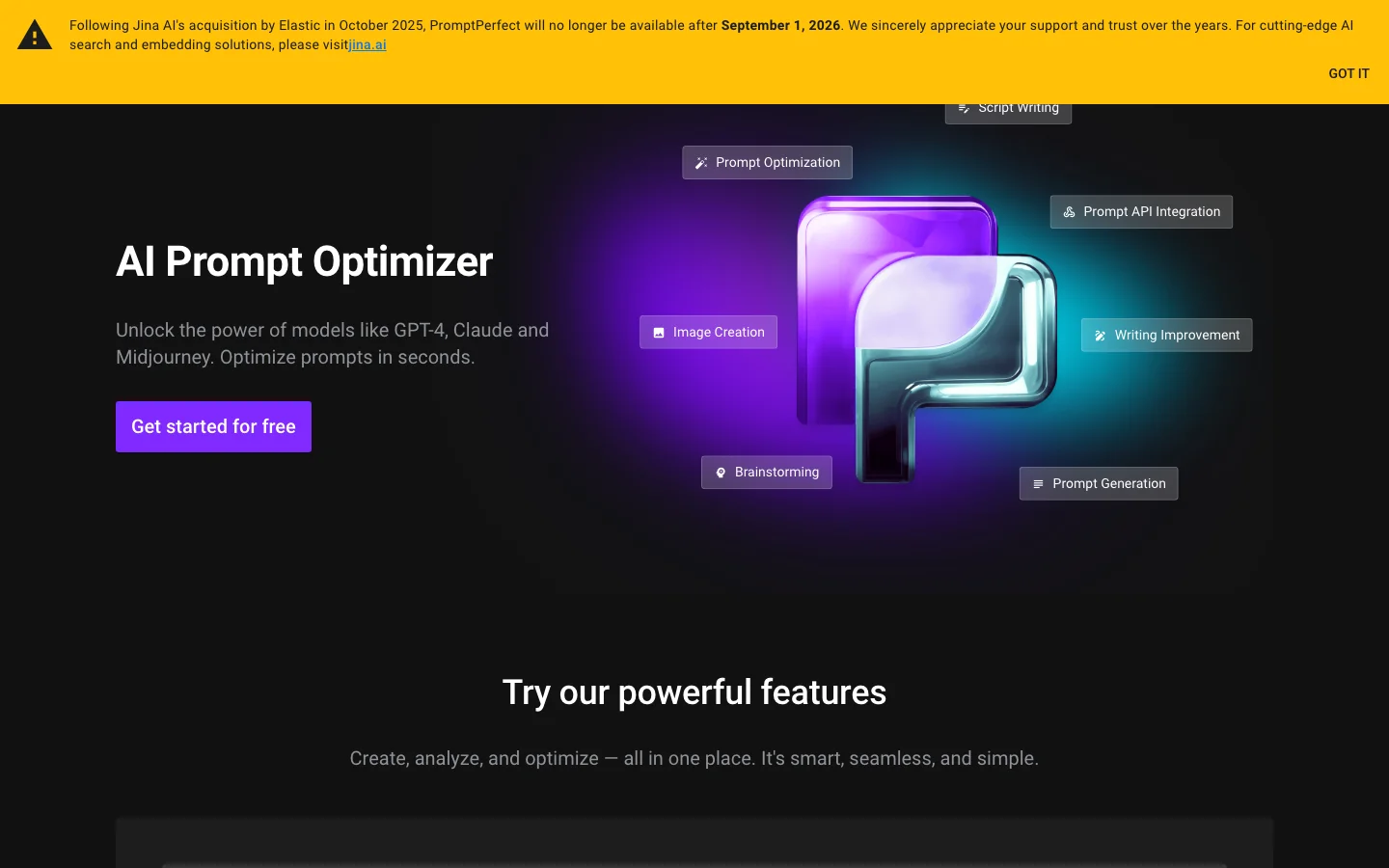The image size is (1389, 868).
Task: Click the sparkle pen icon beside Writing Improvement
Action: [1100, 336]
